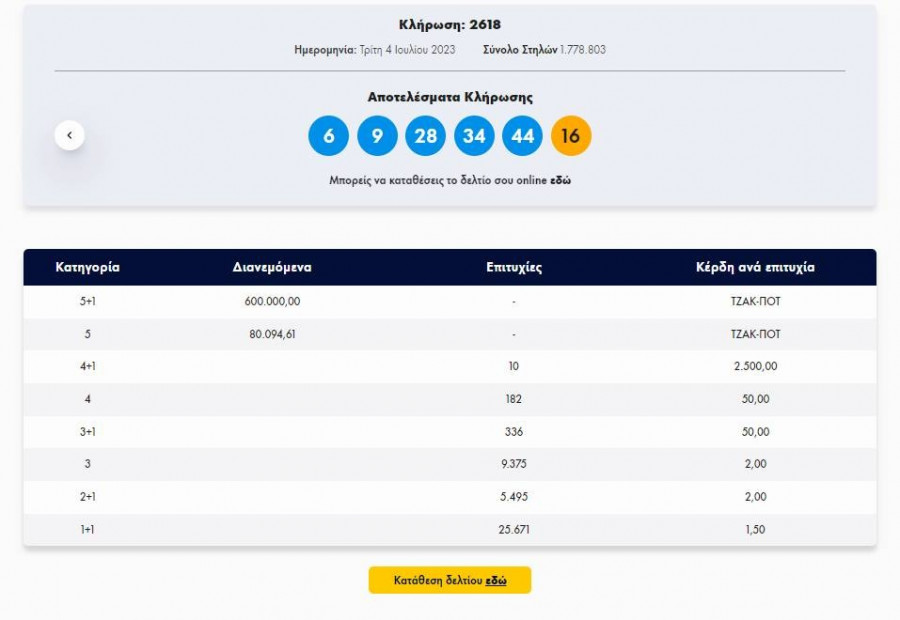
Task: Open the online εδώ link under results
Action: tap(560, 181)
